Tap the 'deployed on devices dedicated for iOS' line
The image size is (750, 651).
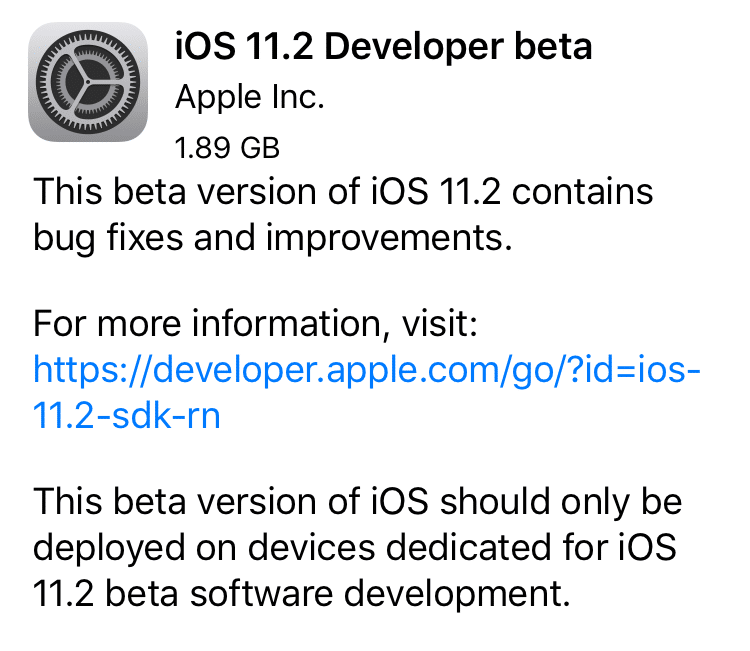pos(354,547)
